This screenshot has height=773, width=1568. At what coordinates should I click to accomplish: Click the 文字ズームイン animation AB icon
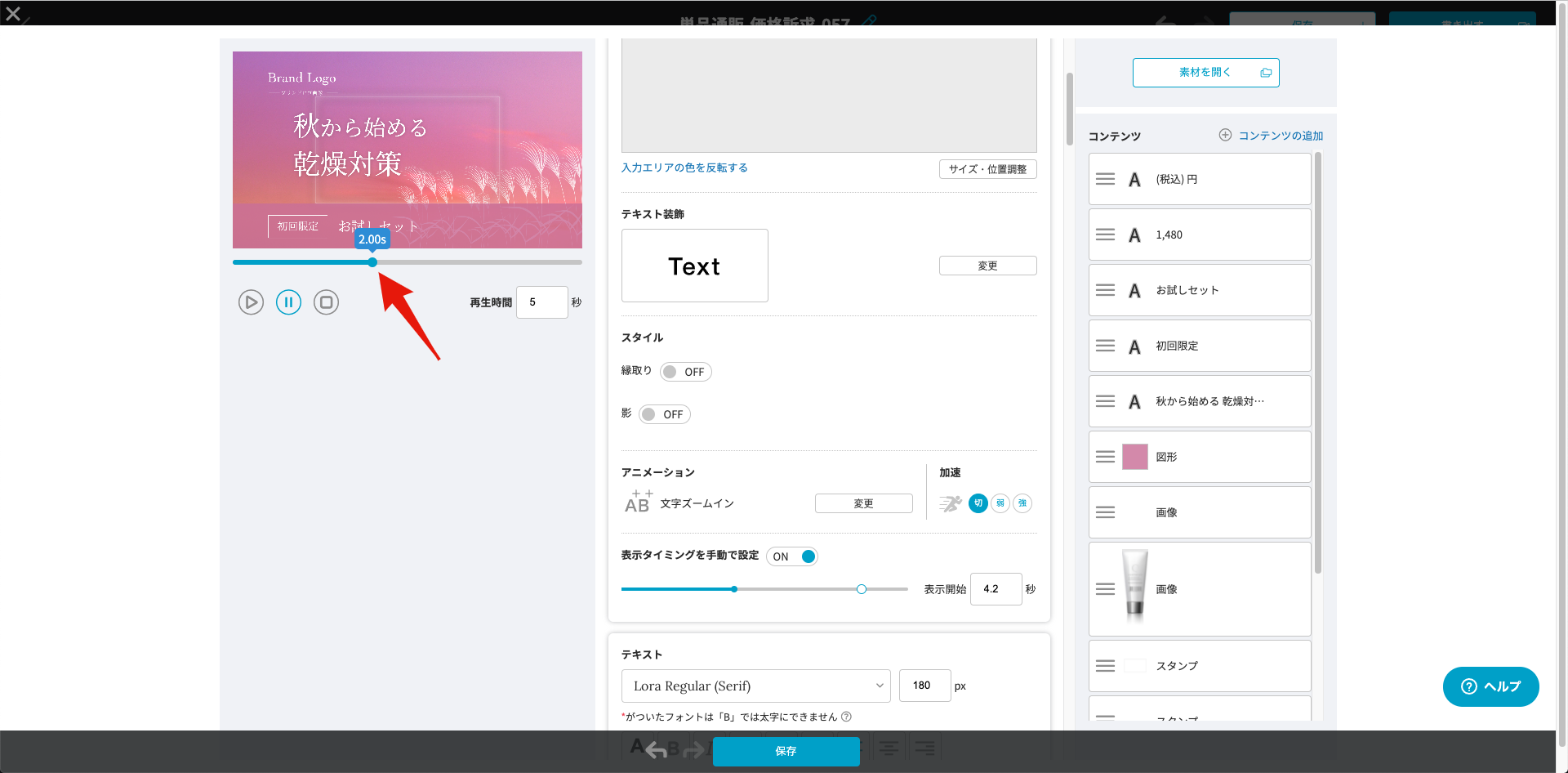pos(638,502)
